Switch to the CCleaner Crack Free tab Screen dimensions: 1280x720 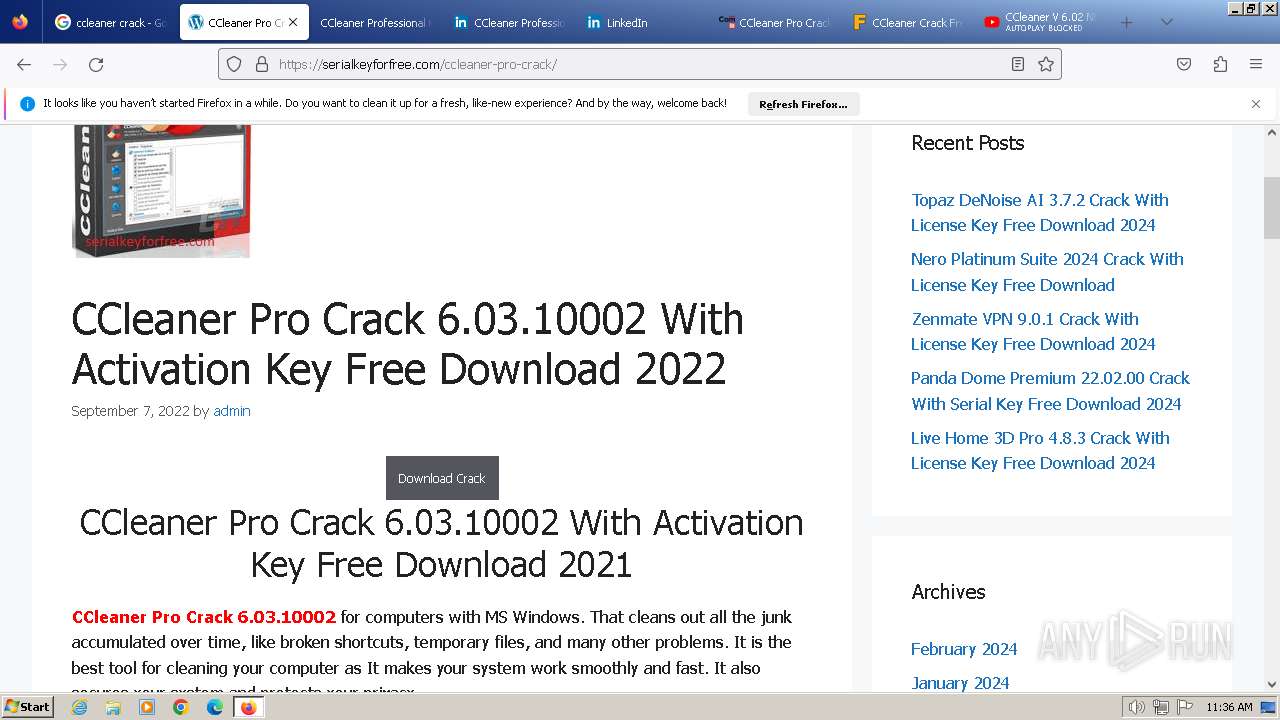tap(906, 22)
